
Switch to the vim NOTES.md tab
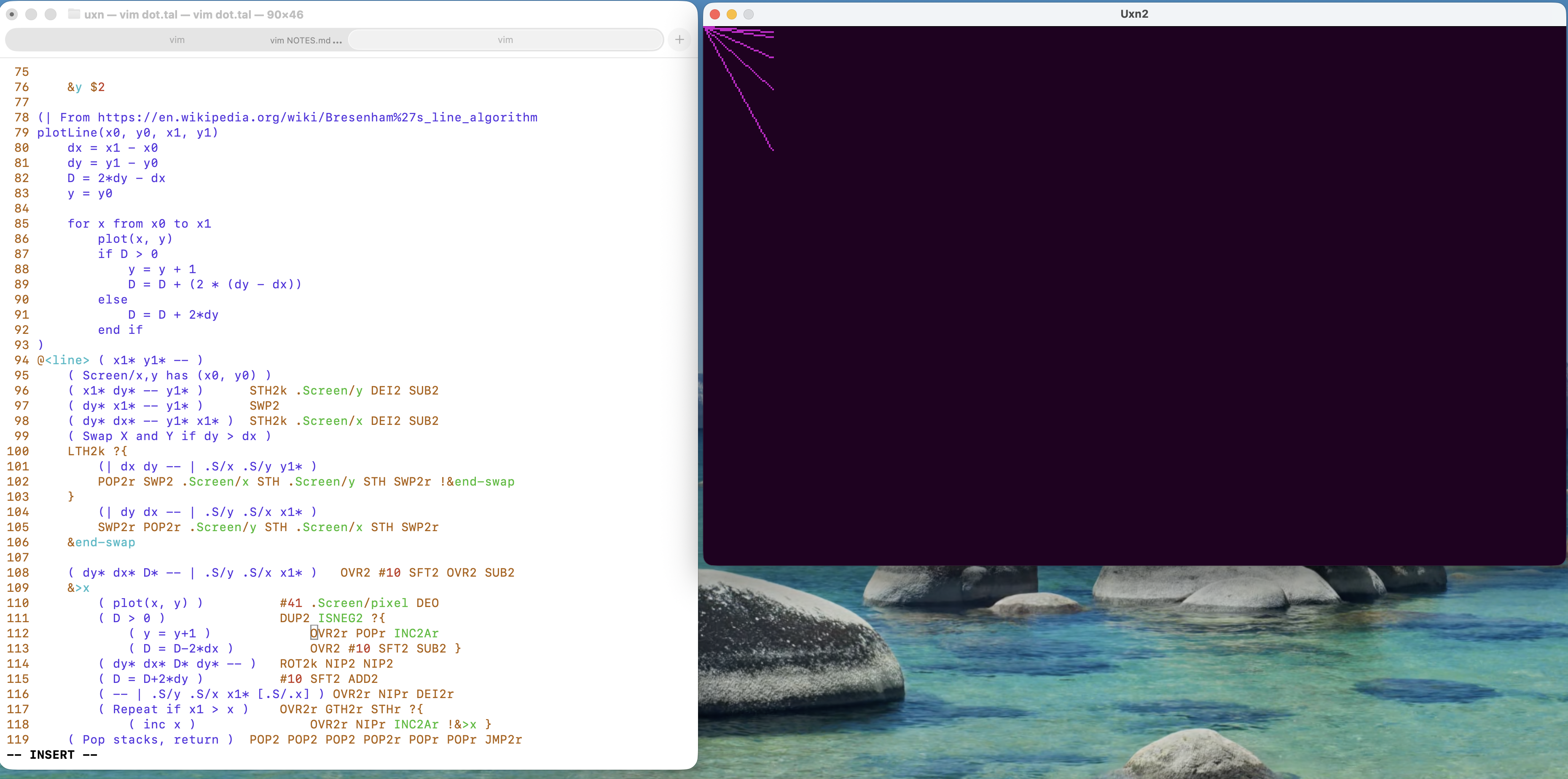coord(306,40)
